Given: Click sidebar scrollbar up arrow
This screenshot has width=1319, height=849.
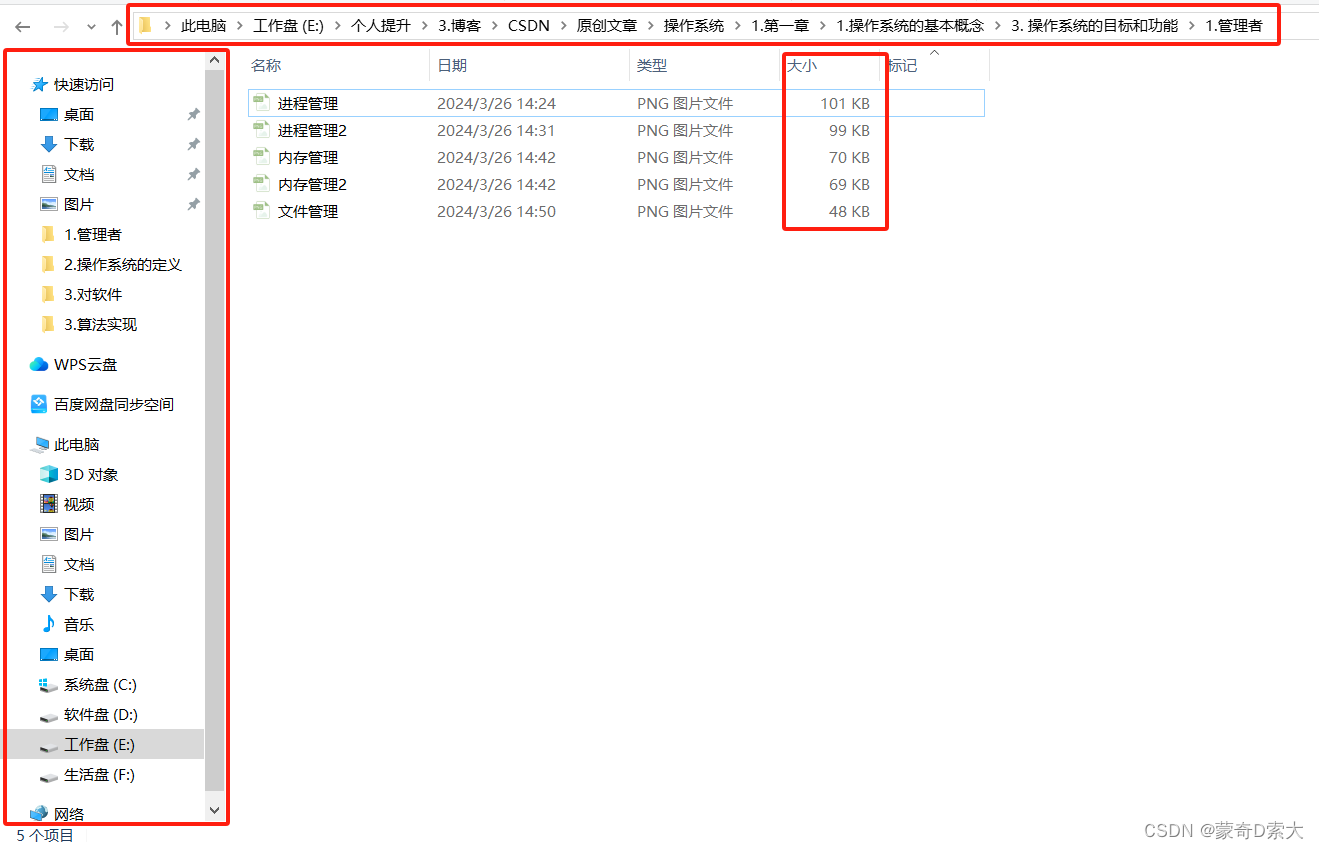Looking at the screenshot, I should [x=215, y=61].
